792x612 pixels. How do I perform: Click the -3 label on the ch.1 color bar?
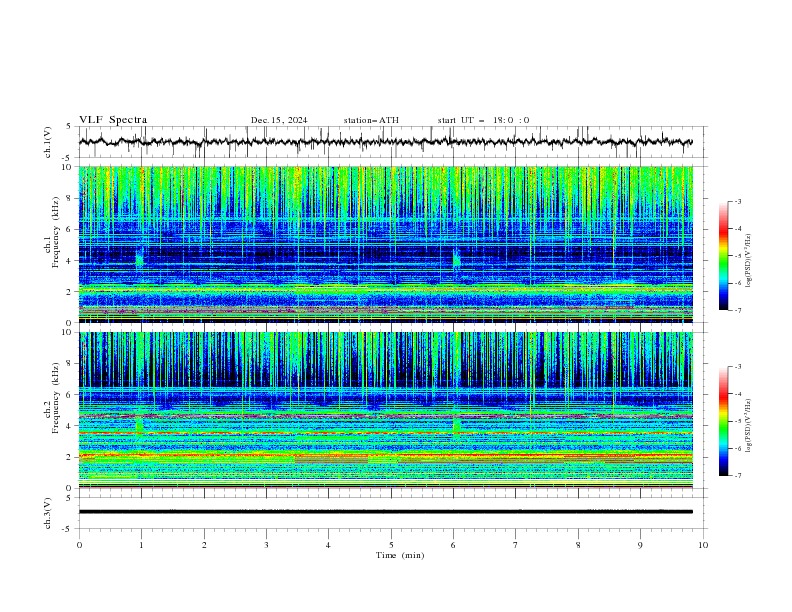pyautogui.click(x=738, y=201)
